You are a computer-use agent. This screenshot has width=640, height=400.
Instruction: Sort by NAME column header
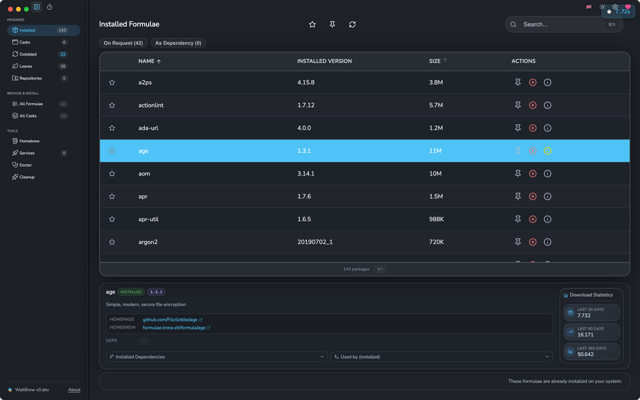click(x=149, y=61)
